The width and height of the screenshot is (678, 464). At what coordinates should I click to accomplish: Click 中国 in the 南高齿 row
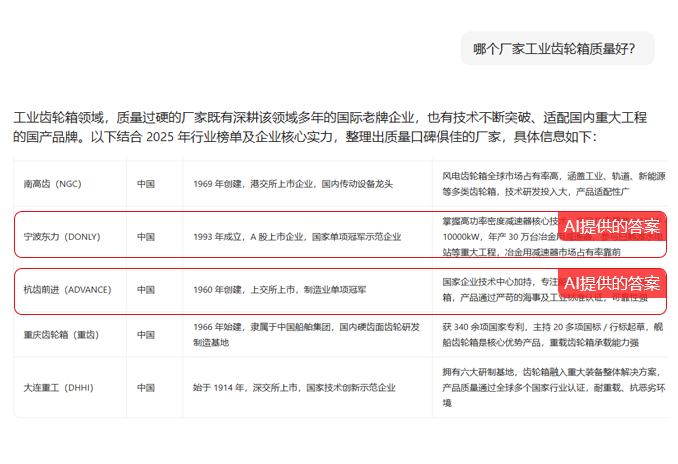[x=146, y=184]
